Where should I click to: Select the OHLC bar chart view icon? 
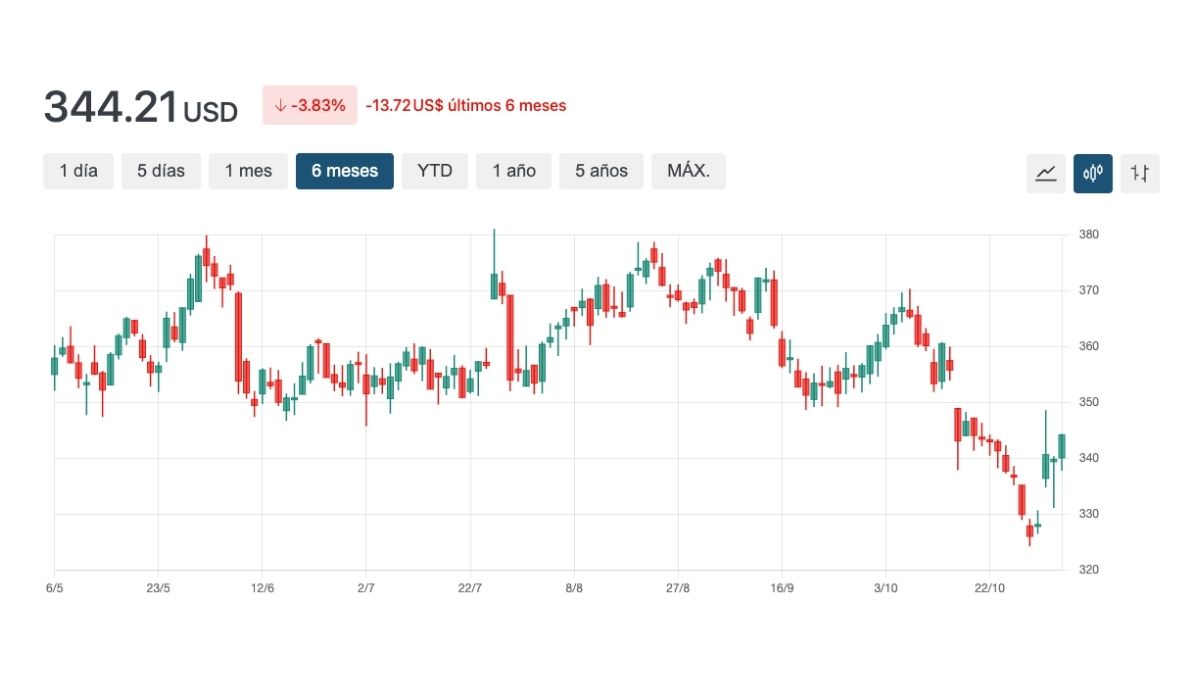click(x=1139, y=171)
